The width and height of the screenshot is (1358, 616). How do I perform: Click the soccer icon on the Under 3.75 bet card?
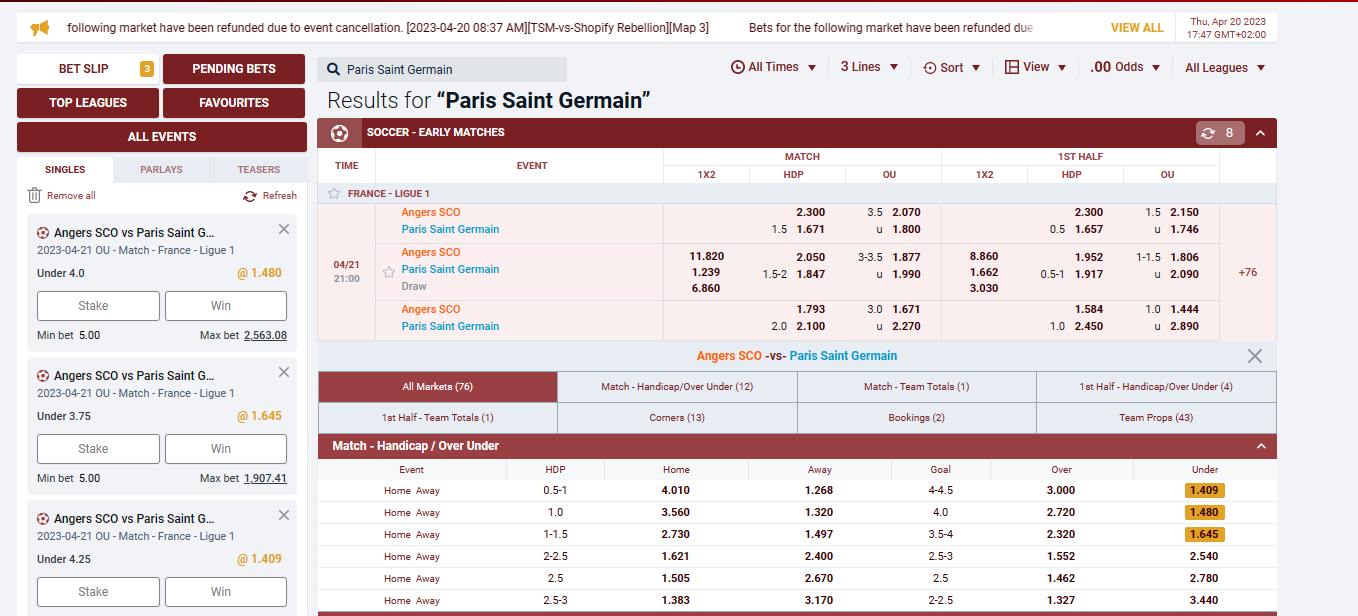click(x=43, y=376)
